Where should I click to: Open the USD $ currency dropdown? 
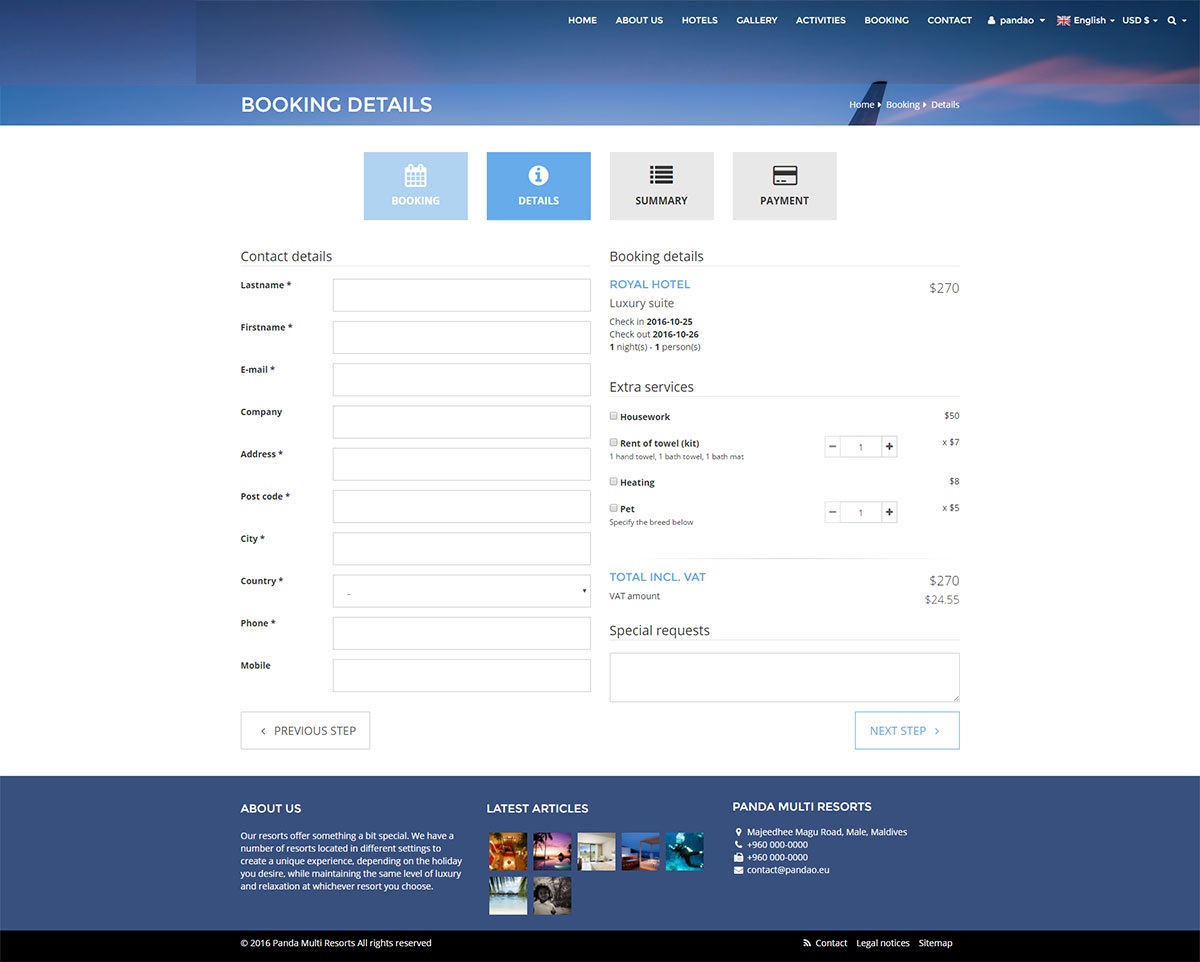[1139, 20]
